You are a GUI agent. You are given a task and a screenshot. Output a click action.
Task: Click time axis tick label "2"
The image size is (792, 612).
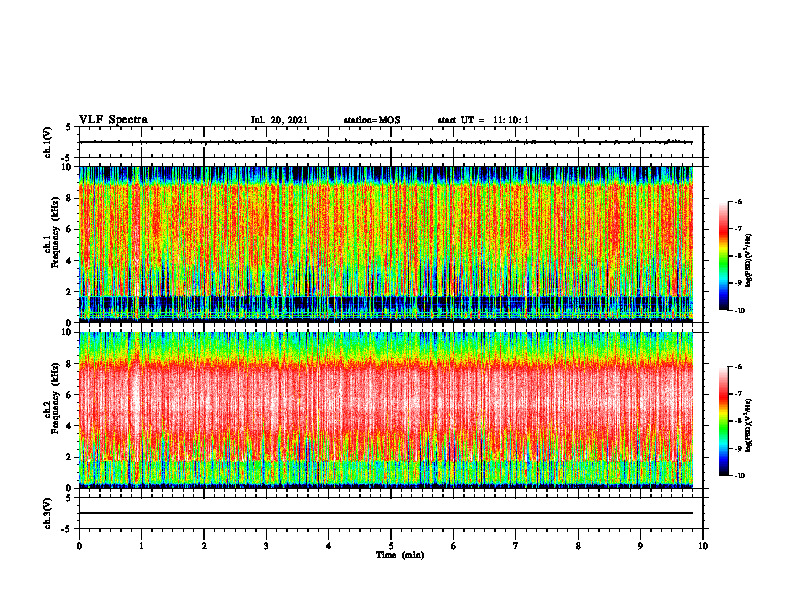pos(204,546)
